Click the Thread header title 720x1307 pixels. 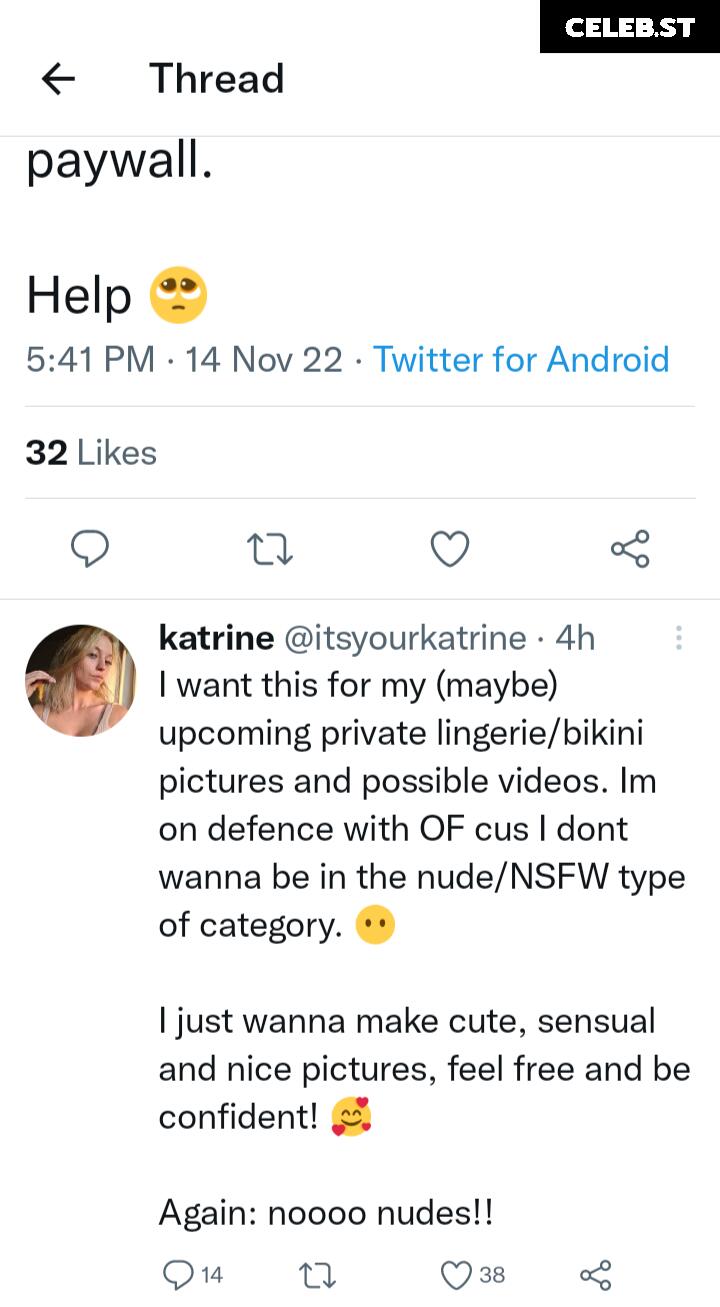pos(217,79)
